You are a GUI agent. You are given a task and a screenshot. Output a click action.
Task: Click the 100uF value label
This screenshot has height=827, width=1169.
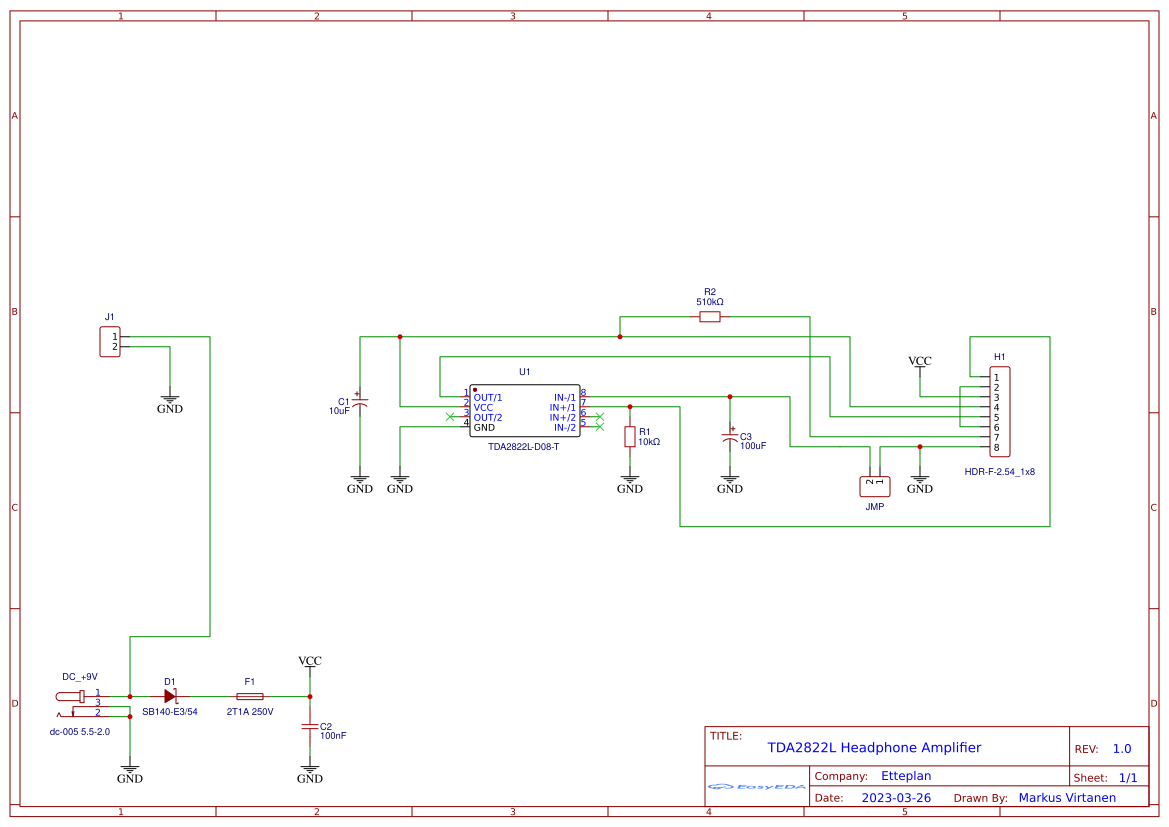[x=753, y=446]
